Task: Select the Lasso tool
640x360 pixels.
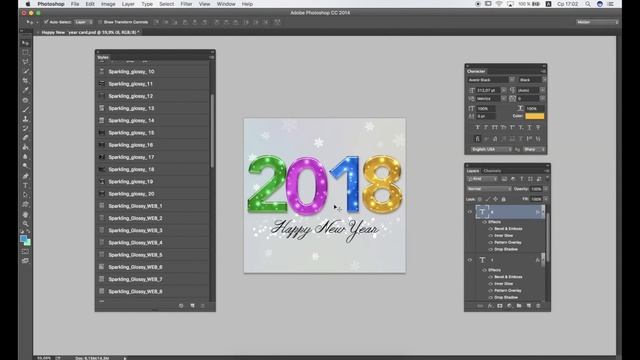Action: click(x=25, y=62)
